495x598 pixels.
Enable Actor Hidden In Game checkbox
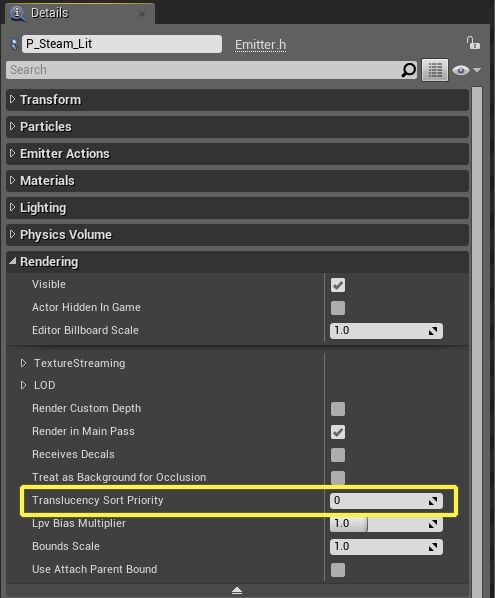(338, 308)
